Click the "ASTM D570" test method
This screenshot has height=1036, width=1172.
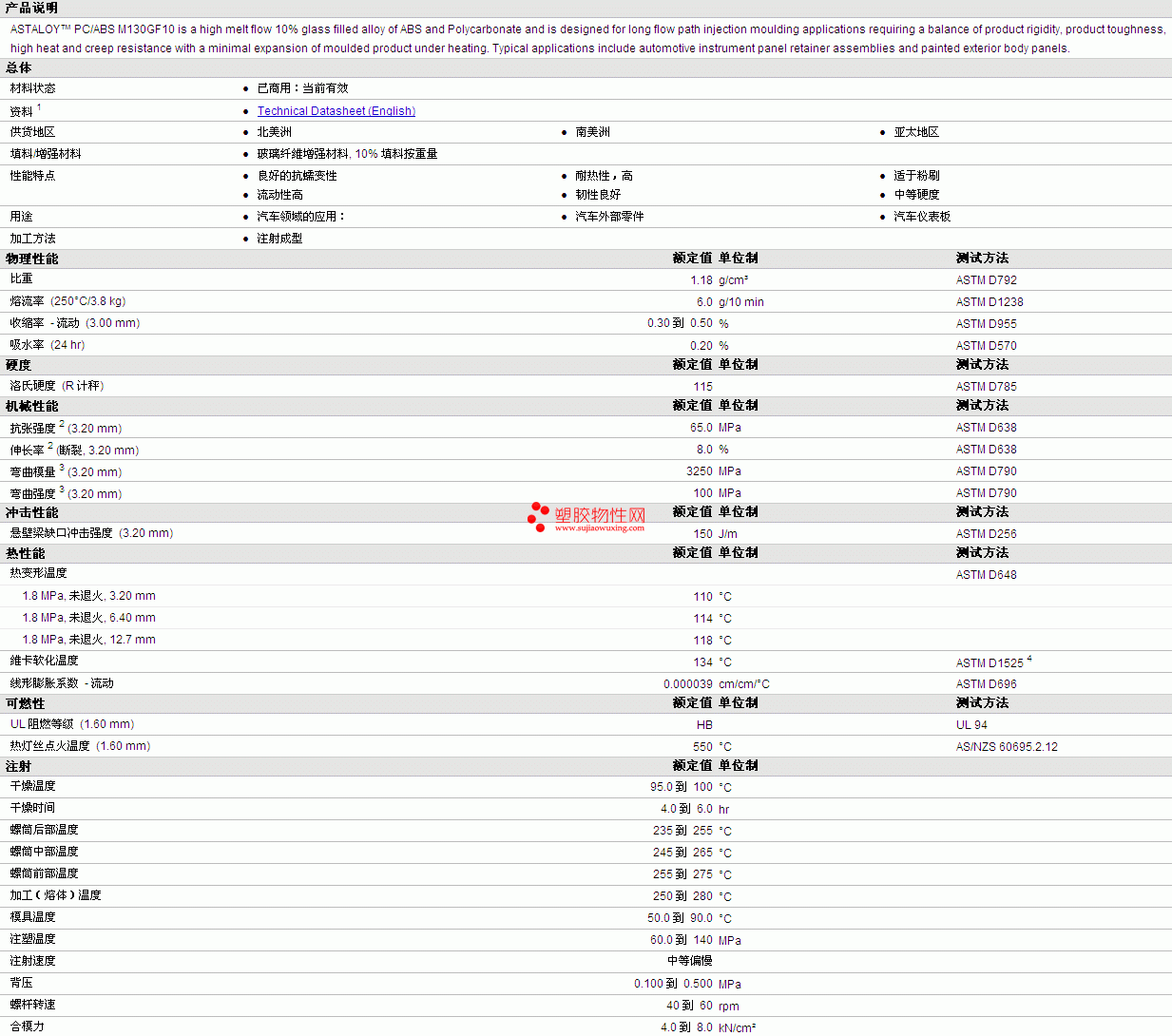coord(987,346)
